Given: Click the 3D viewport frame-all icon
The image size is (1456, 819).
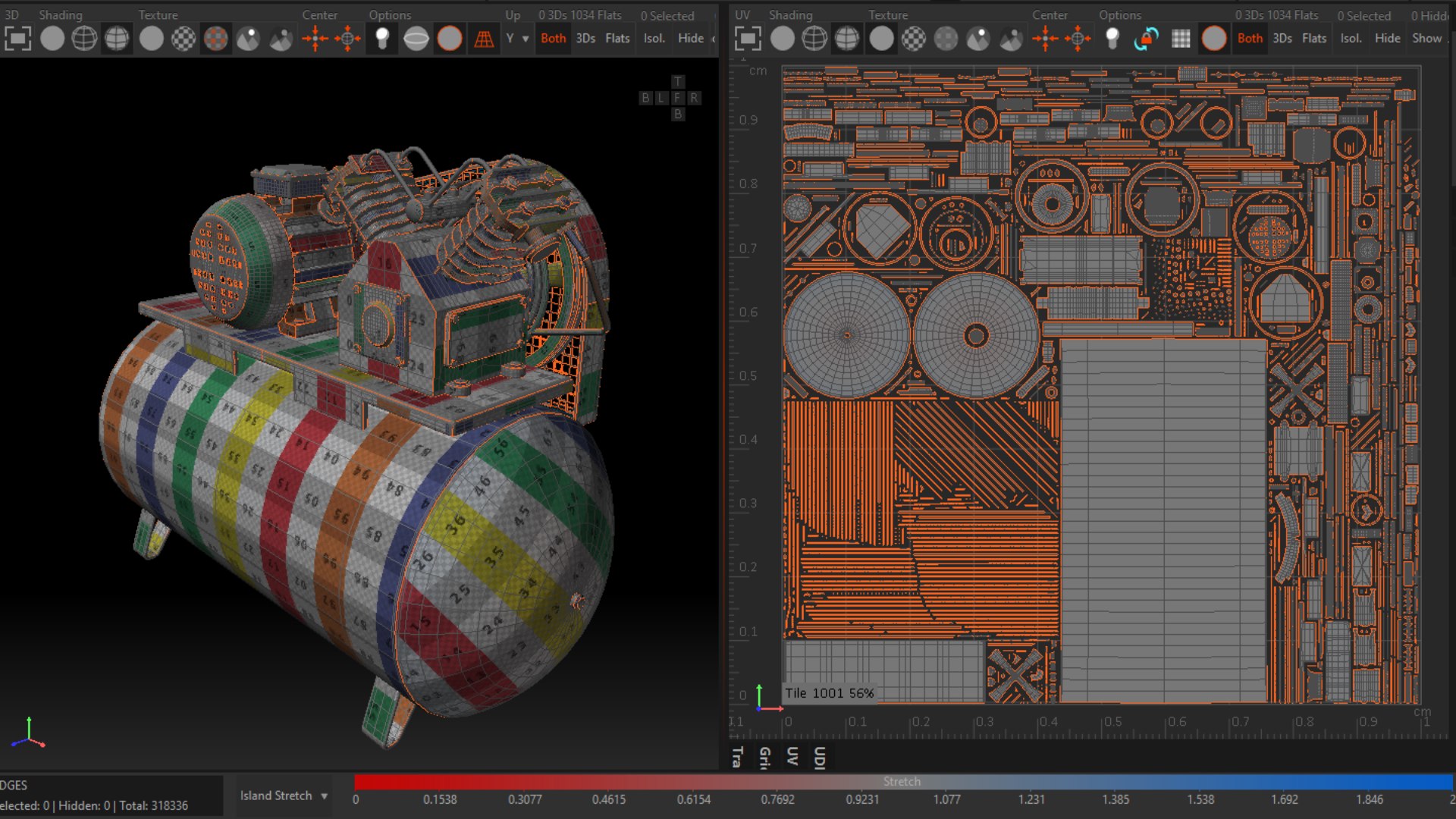Looking at the screenshot, I should 17,39.
